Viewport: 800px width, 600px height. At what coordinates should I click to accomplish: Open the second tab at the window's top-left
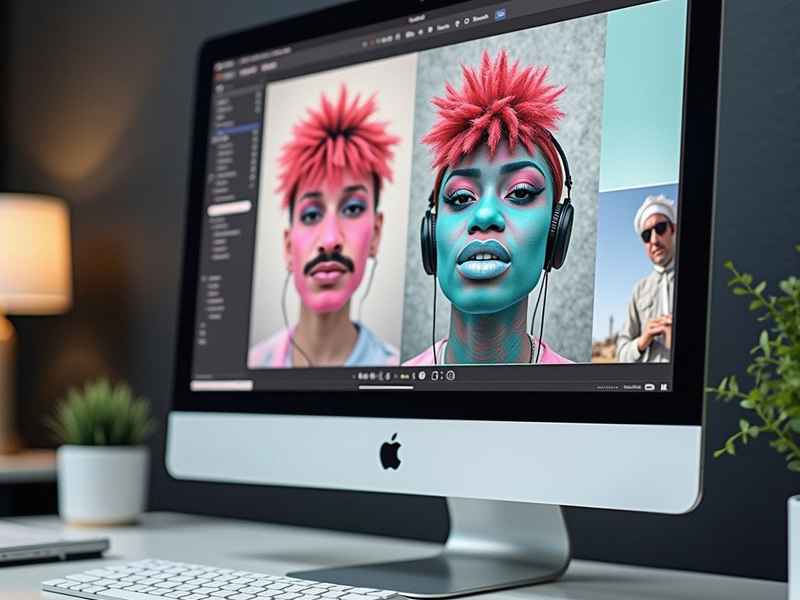click(248, 71)
